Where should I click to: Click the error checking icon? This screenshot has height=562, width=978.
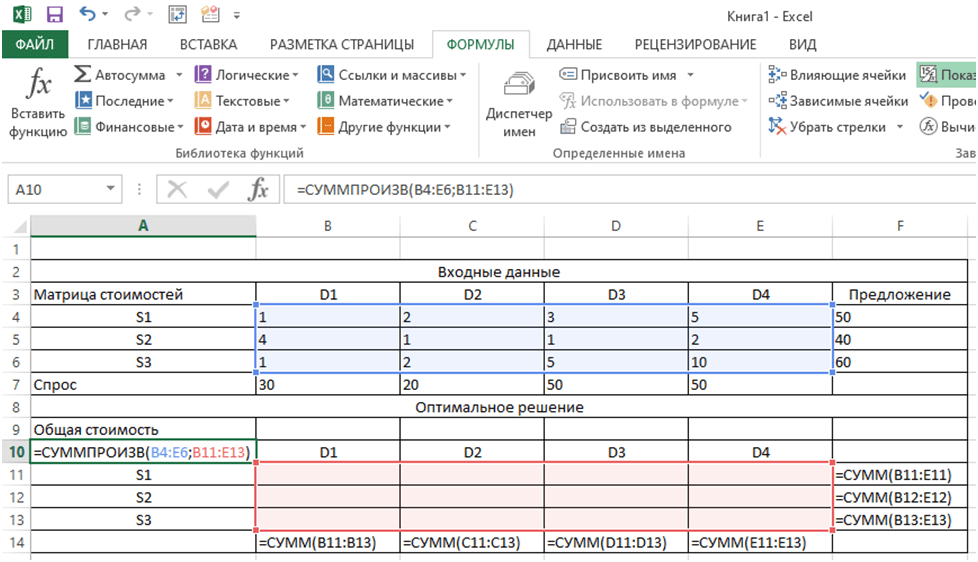[x=929, y=100]
